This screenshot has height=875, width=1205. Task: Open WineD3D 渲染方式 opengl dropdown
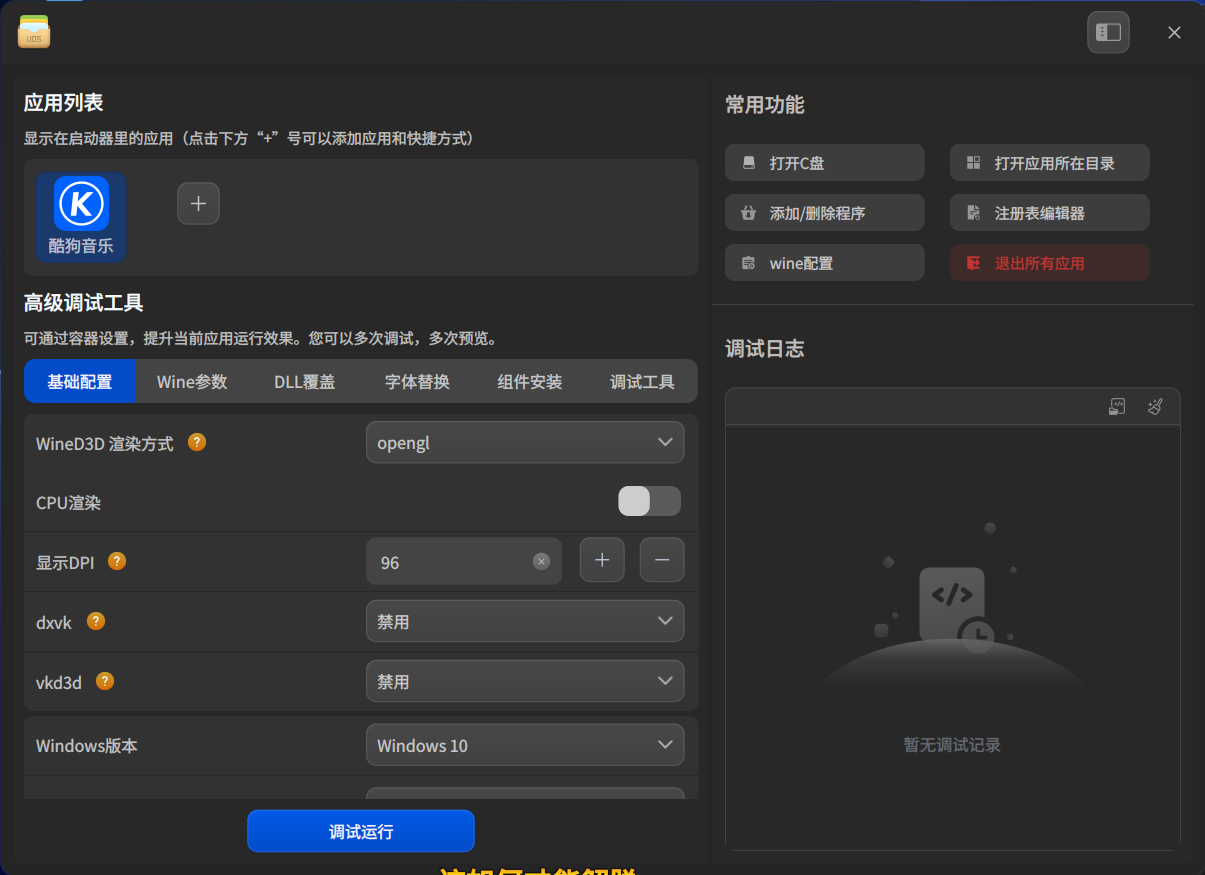coord(525,442)
